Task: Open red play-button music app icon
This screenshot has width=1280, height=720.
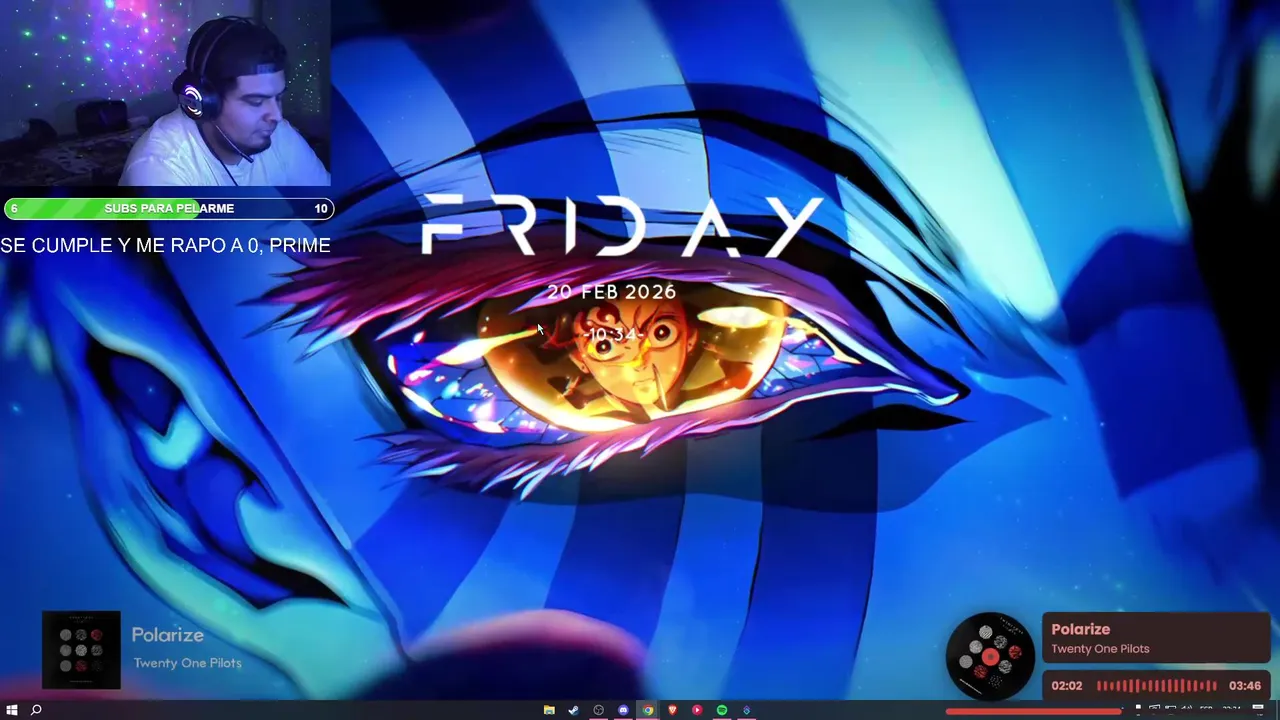Action: pyautogui.click(x=697, y=710)
